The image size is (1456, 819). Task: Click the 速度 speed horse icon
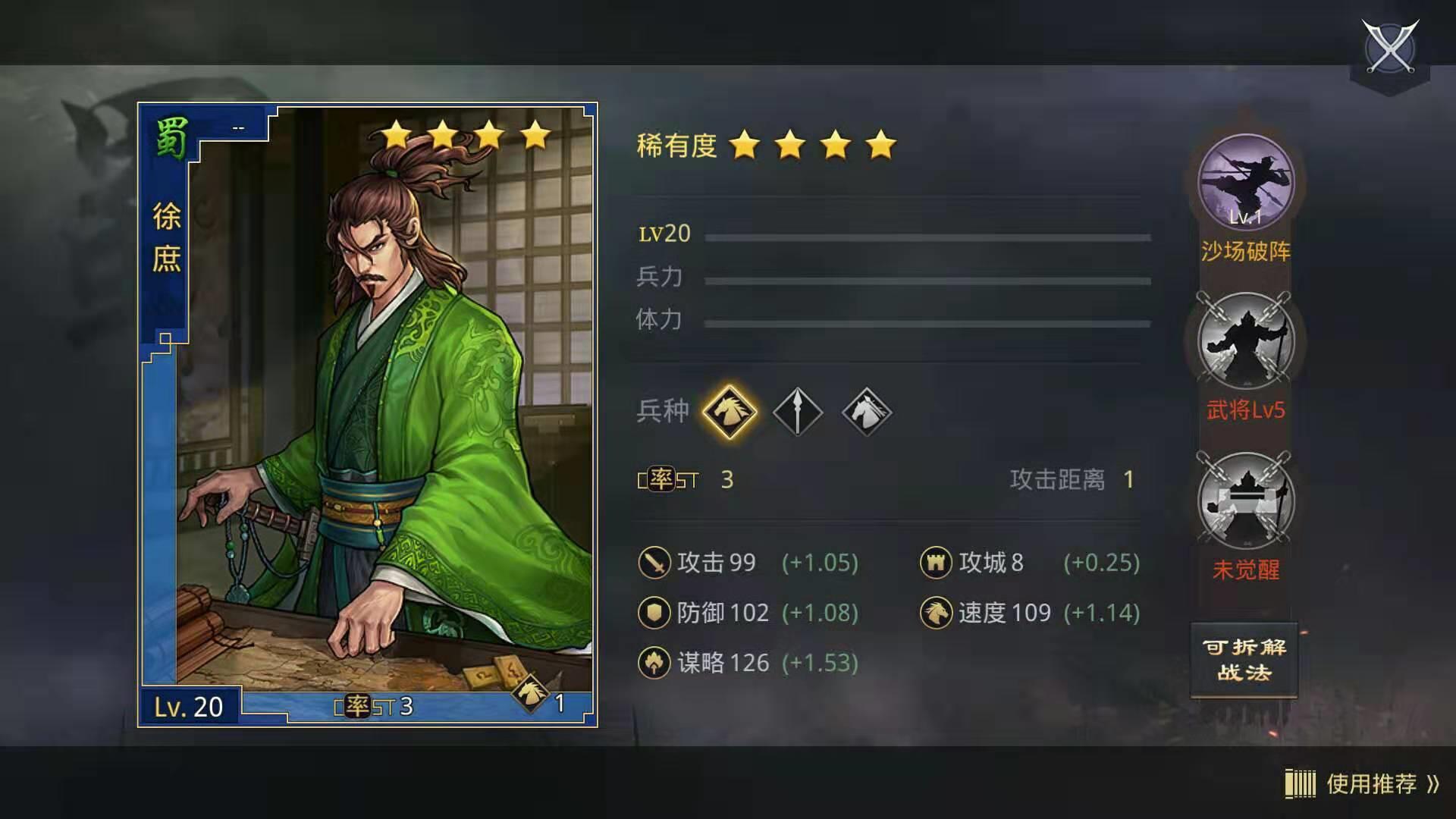pos(936,613)
